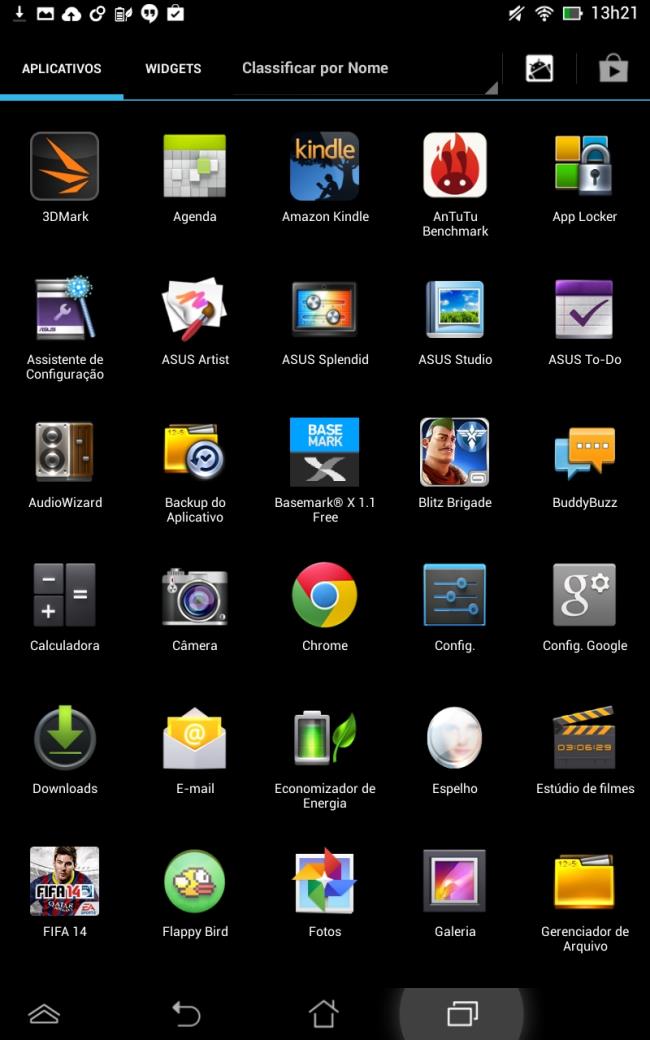
Task: Open Config. settings app
Action: pos(455,595)
